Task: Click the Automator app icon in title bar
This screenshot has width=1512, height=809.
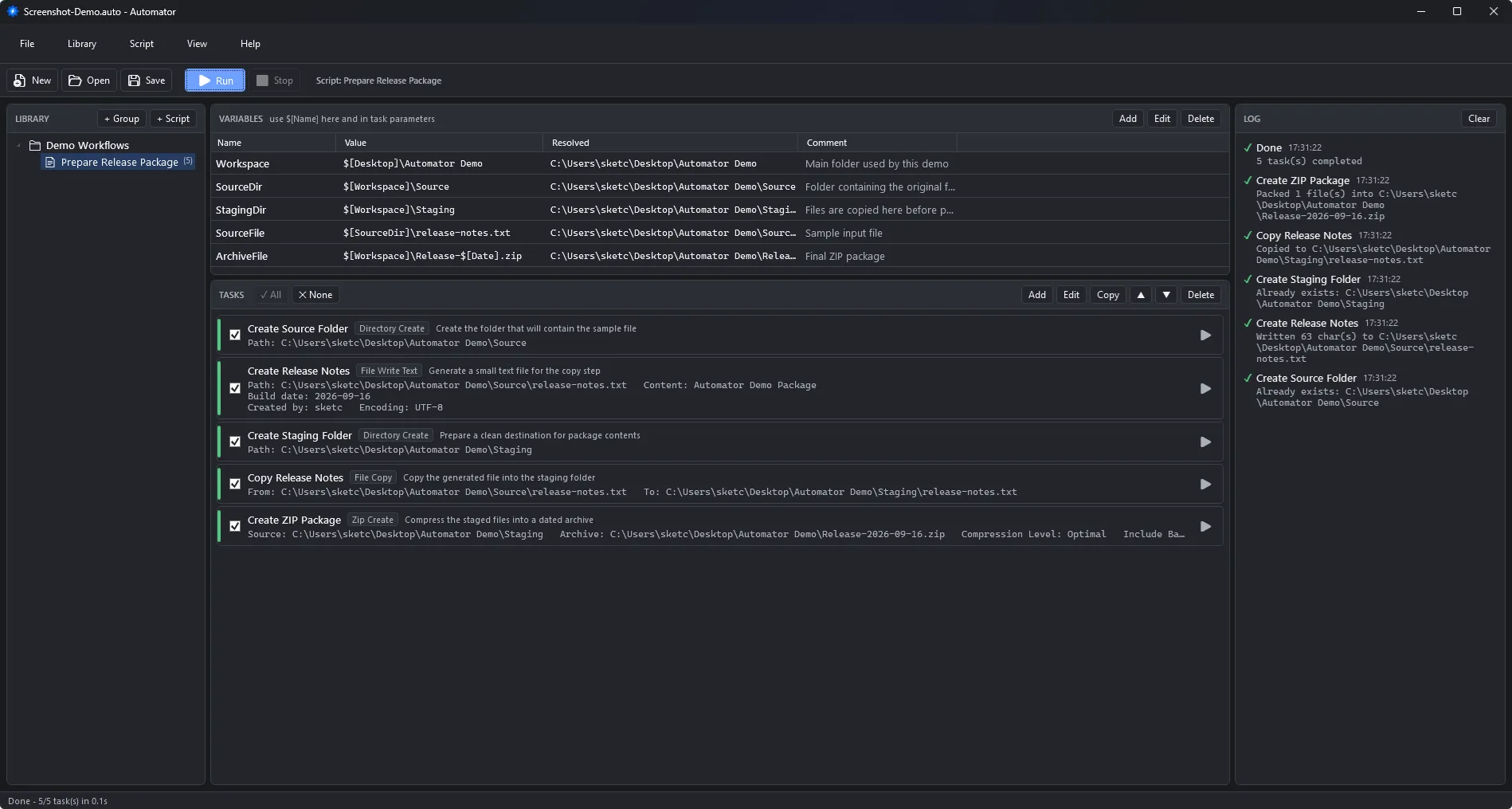Action: pyautogui.click(x=13, y=11)
